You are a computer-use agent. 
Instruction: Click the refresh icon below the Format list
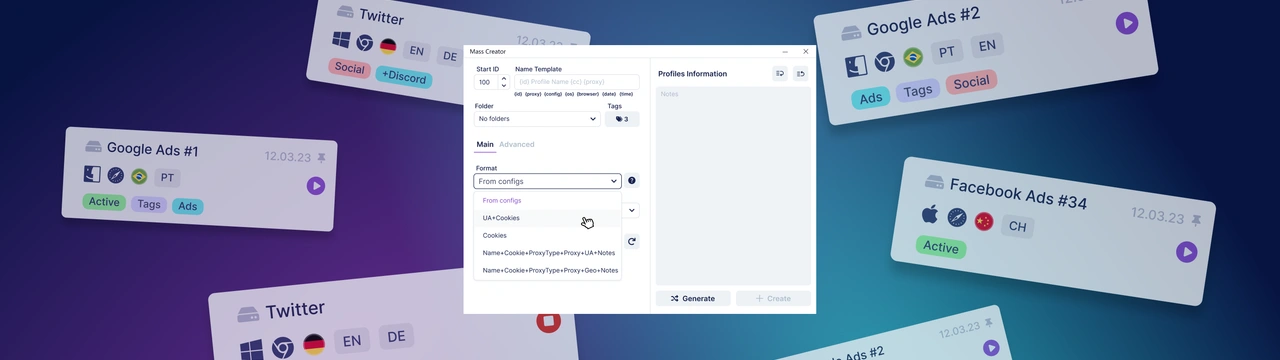(632, 241)
